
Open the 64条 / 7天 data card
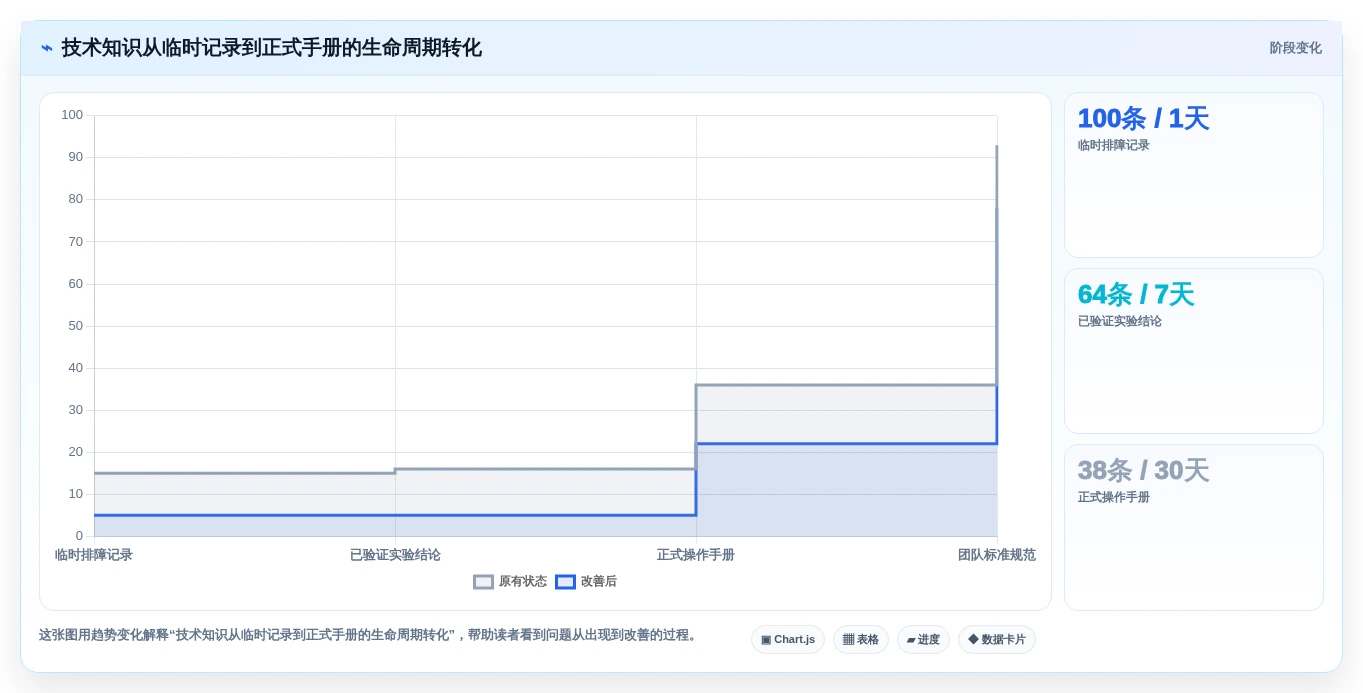coord(1194,351)
